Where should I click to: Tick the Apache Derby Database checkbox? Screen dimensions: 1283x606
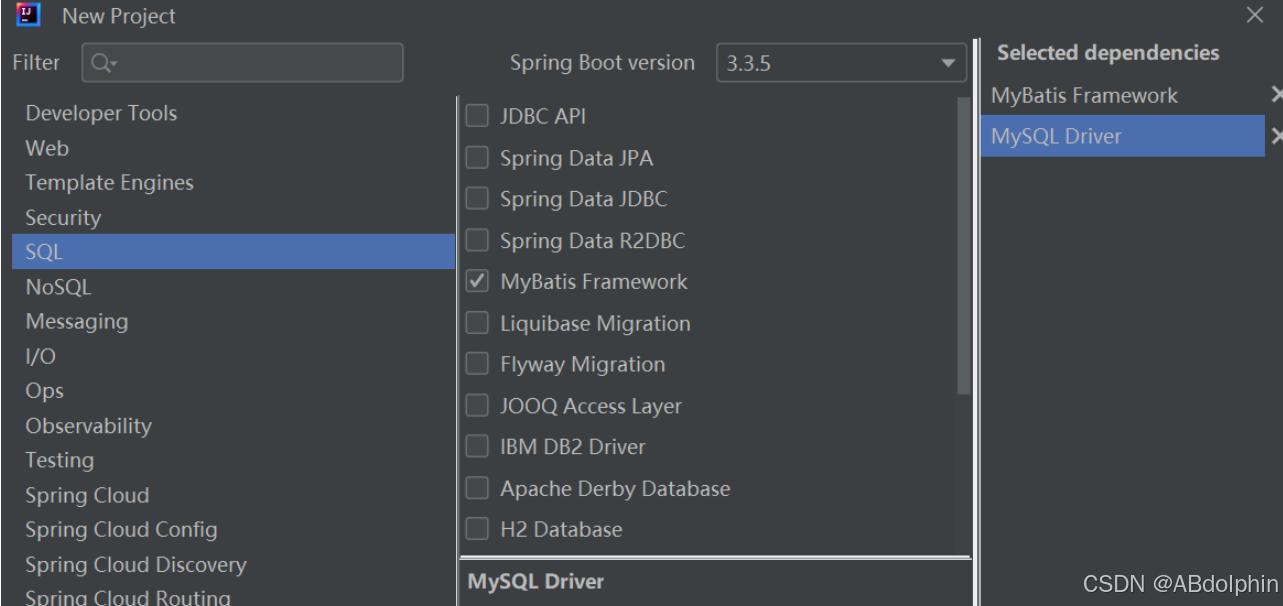click(478, 489)
